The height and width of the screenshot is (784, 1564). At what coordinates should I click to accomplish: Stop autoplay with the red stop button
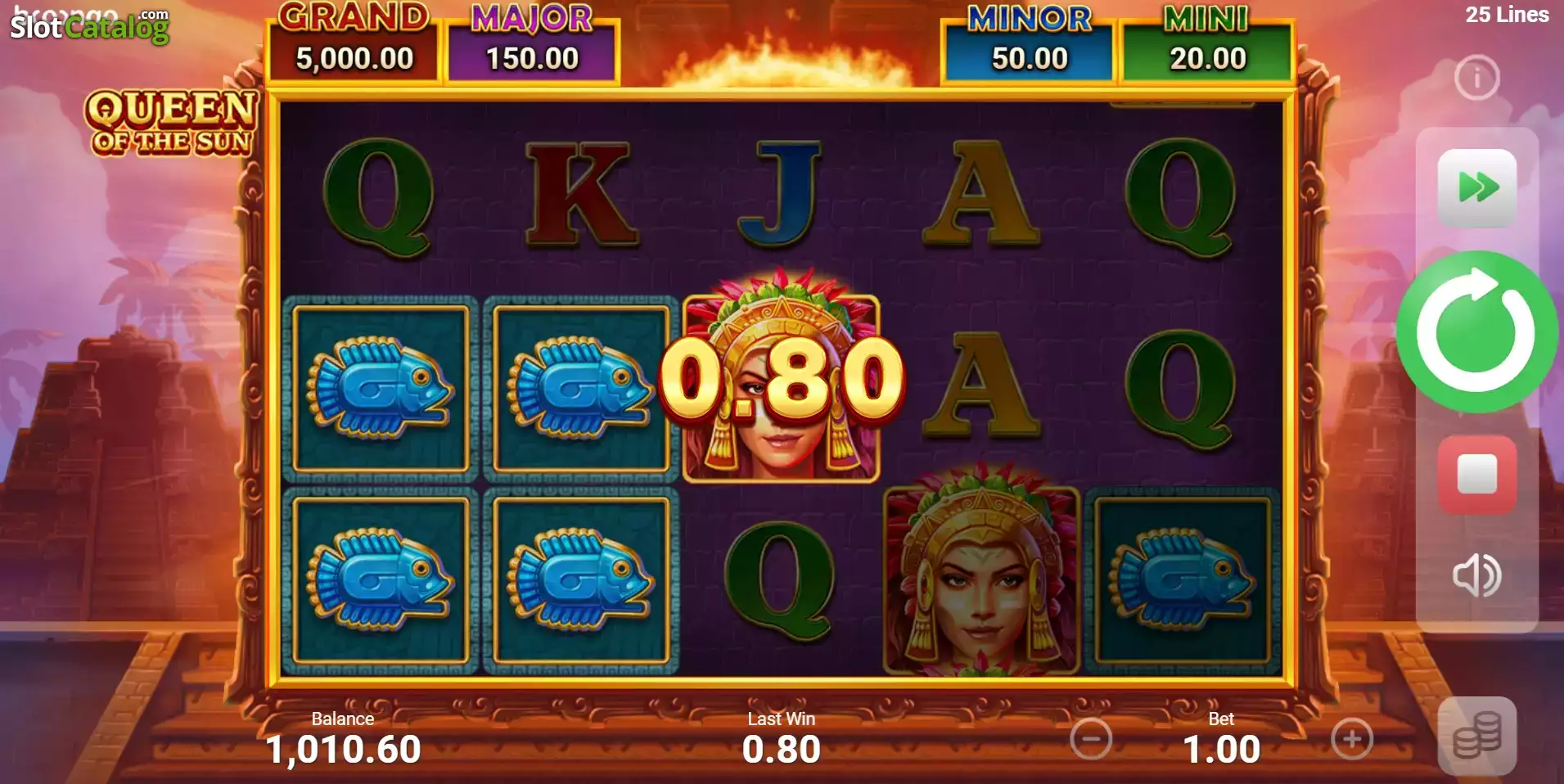click(1477, 475)
